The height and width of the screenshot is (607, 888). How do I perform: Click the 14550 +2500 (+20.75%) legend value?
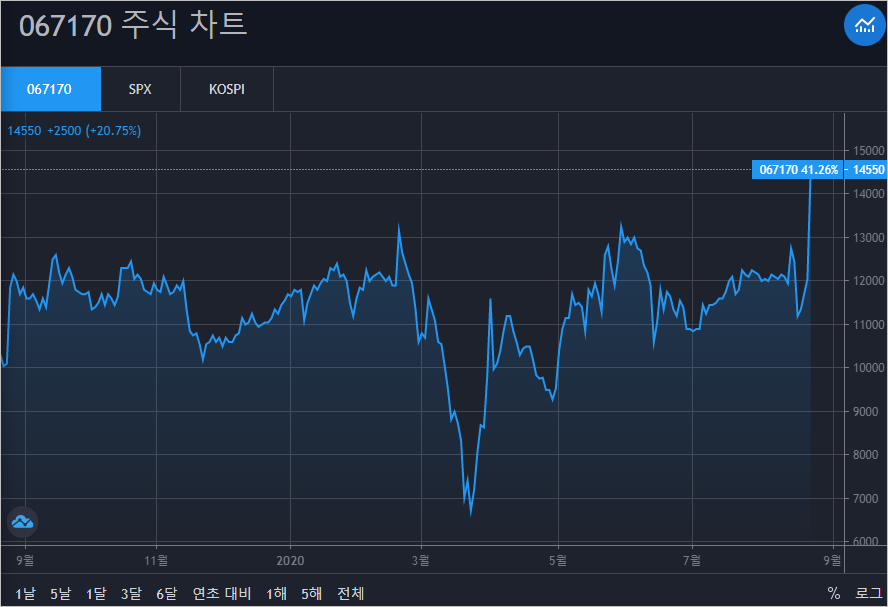coord(74,131)
